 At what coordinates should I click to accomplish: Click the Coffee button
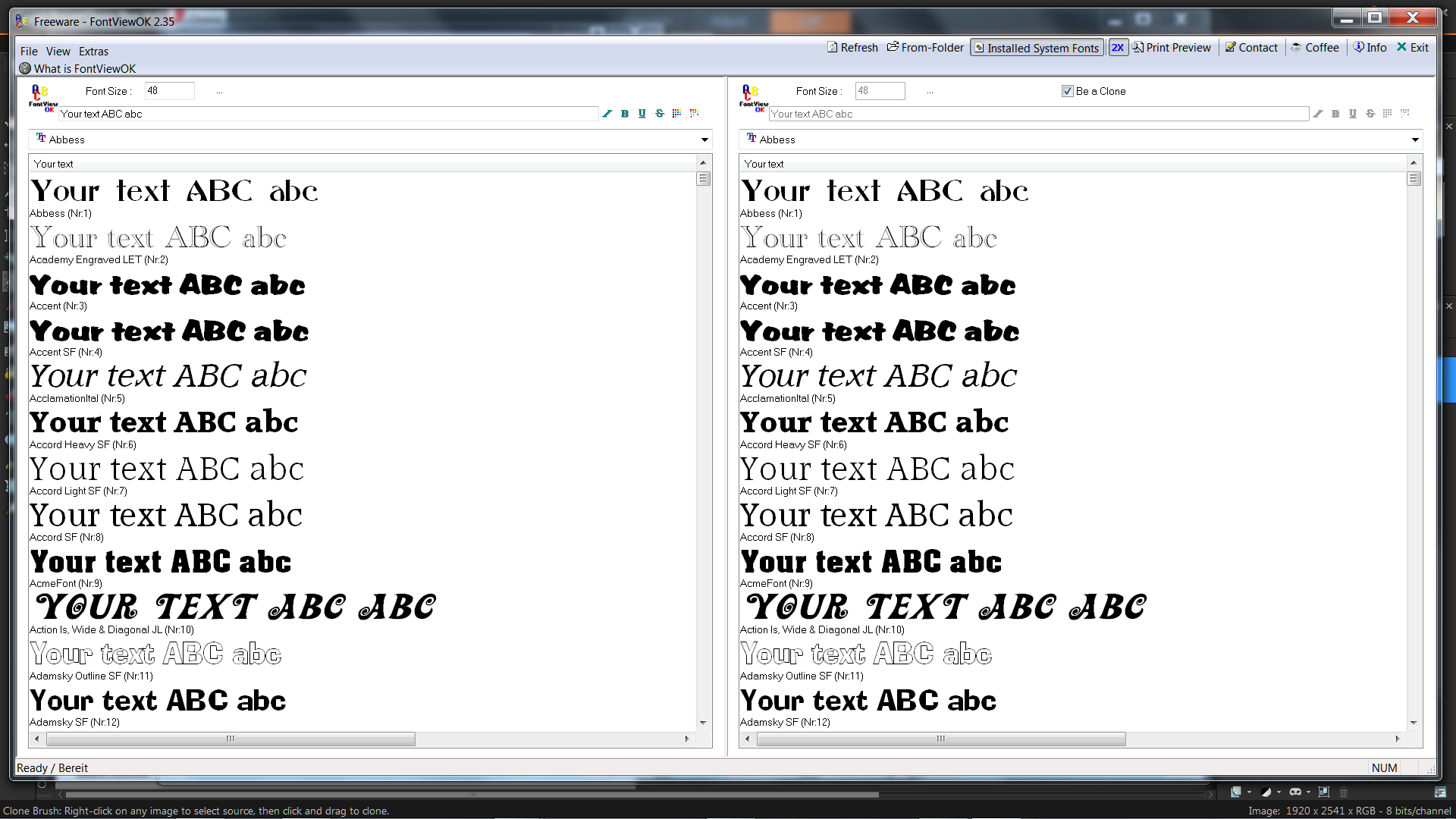pyautogui.click(x=1315, y=48)
